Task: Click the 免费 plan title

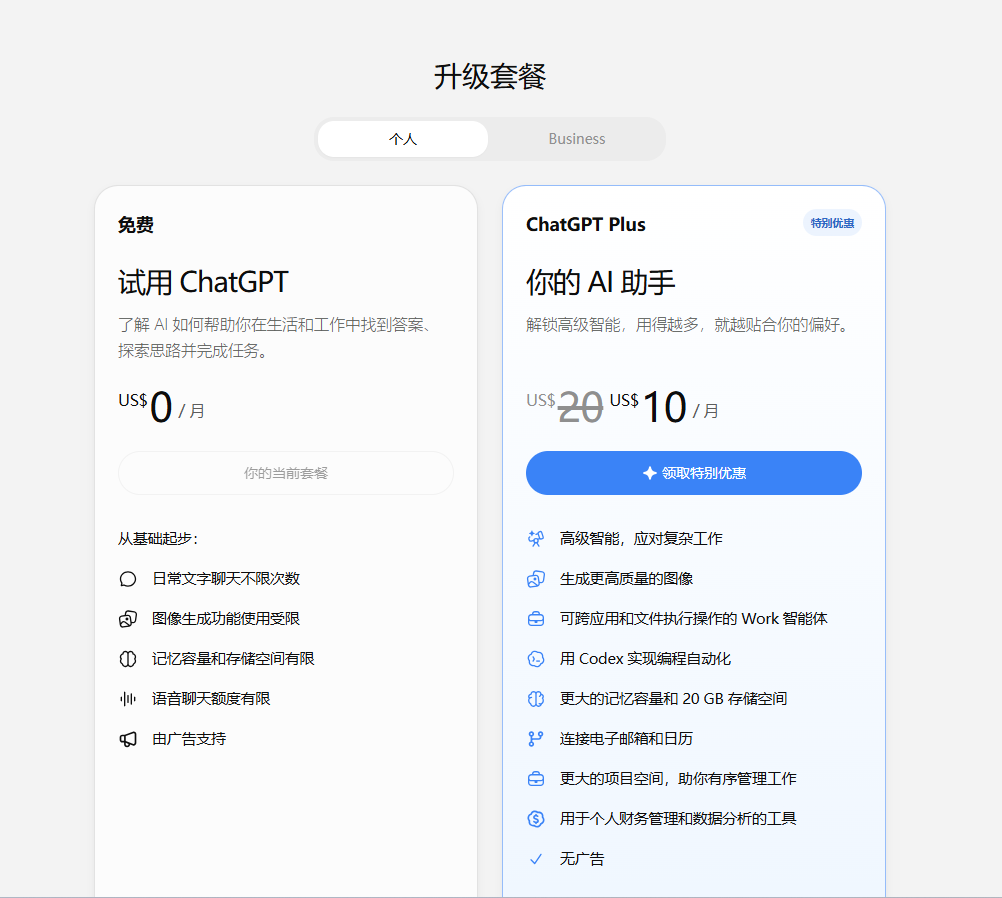Action: tap(135, 224)
